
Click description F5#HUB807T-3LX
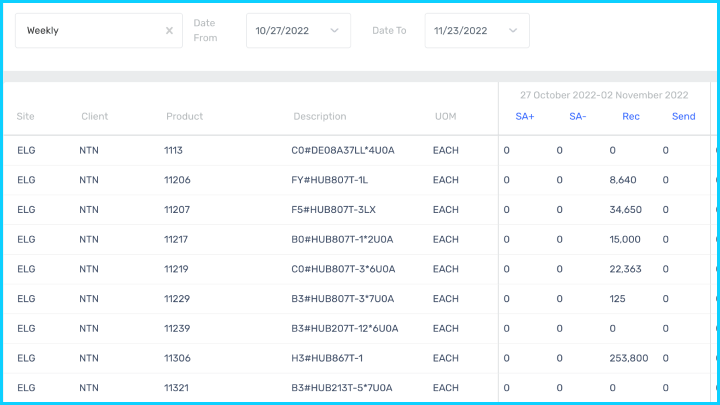333,210
